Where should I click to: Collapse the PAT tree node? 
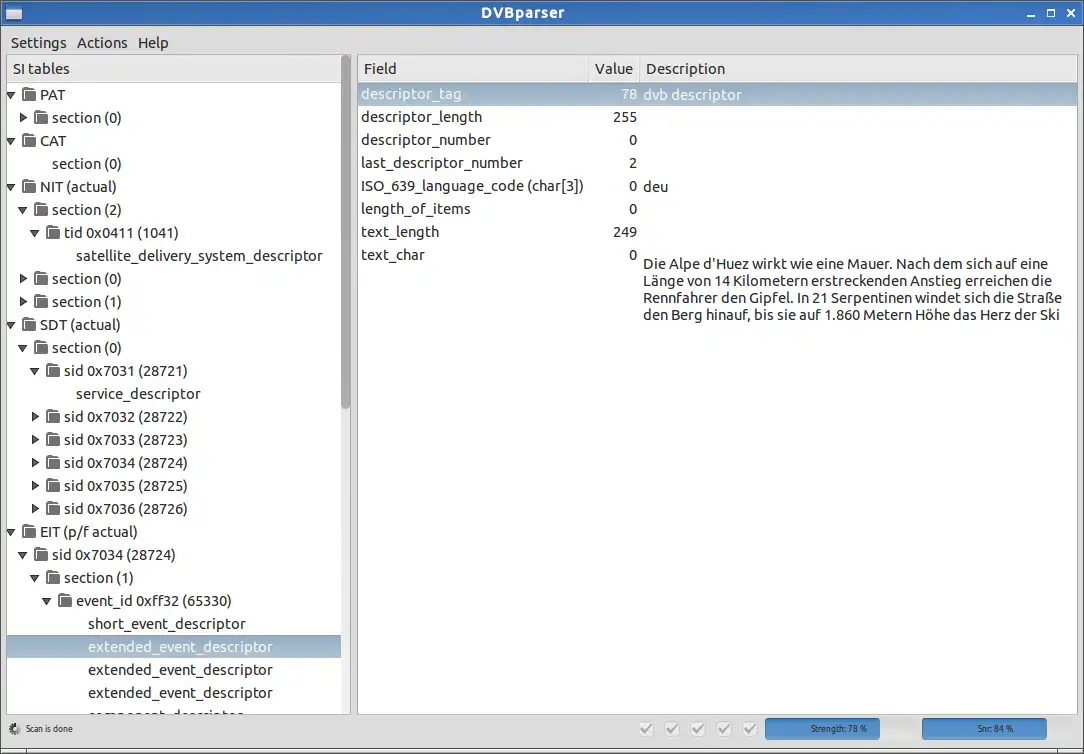coord(11,95)
